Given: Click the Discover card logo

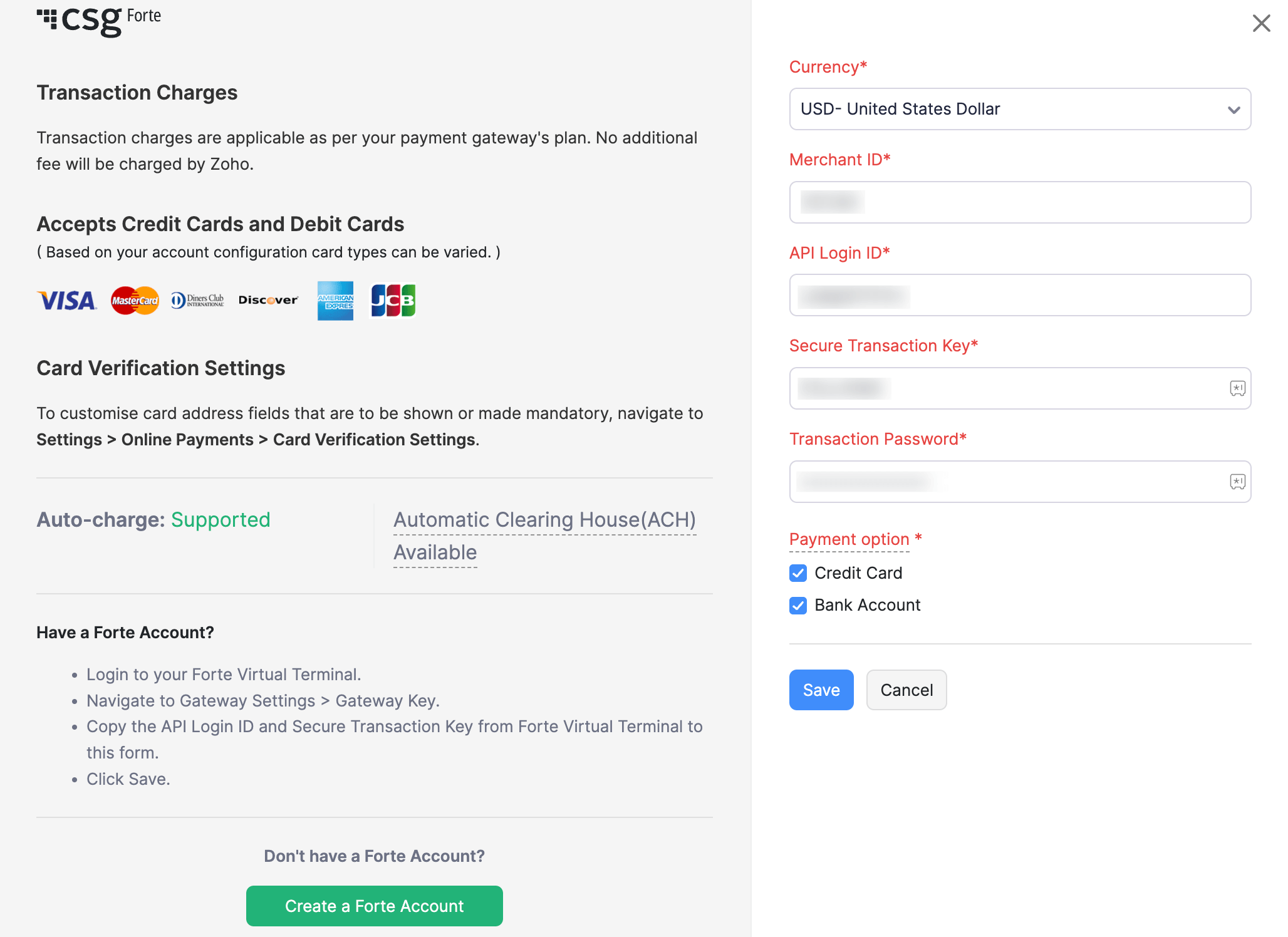Looking at the screenshot, I should [x=268, y=301].
